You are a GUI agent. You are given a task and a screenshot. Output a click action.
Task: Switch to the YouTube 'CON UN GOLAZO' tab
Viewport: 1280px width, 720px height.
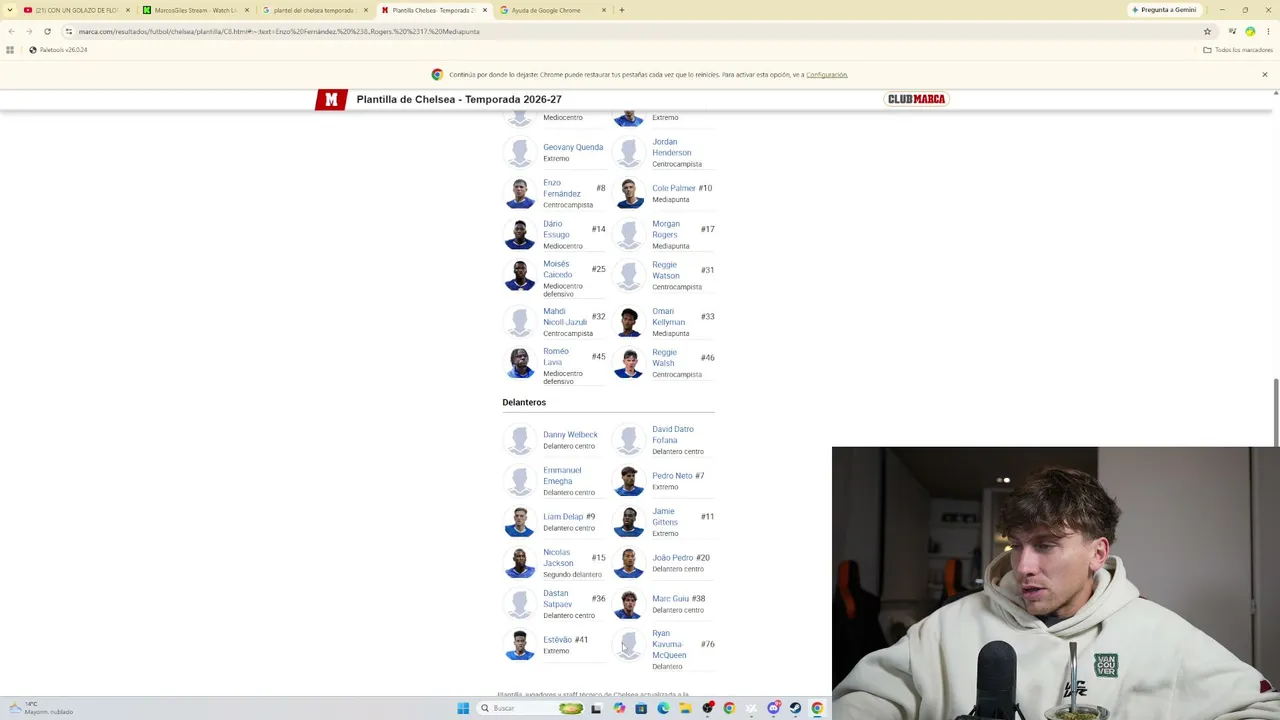point(76,10)
